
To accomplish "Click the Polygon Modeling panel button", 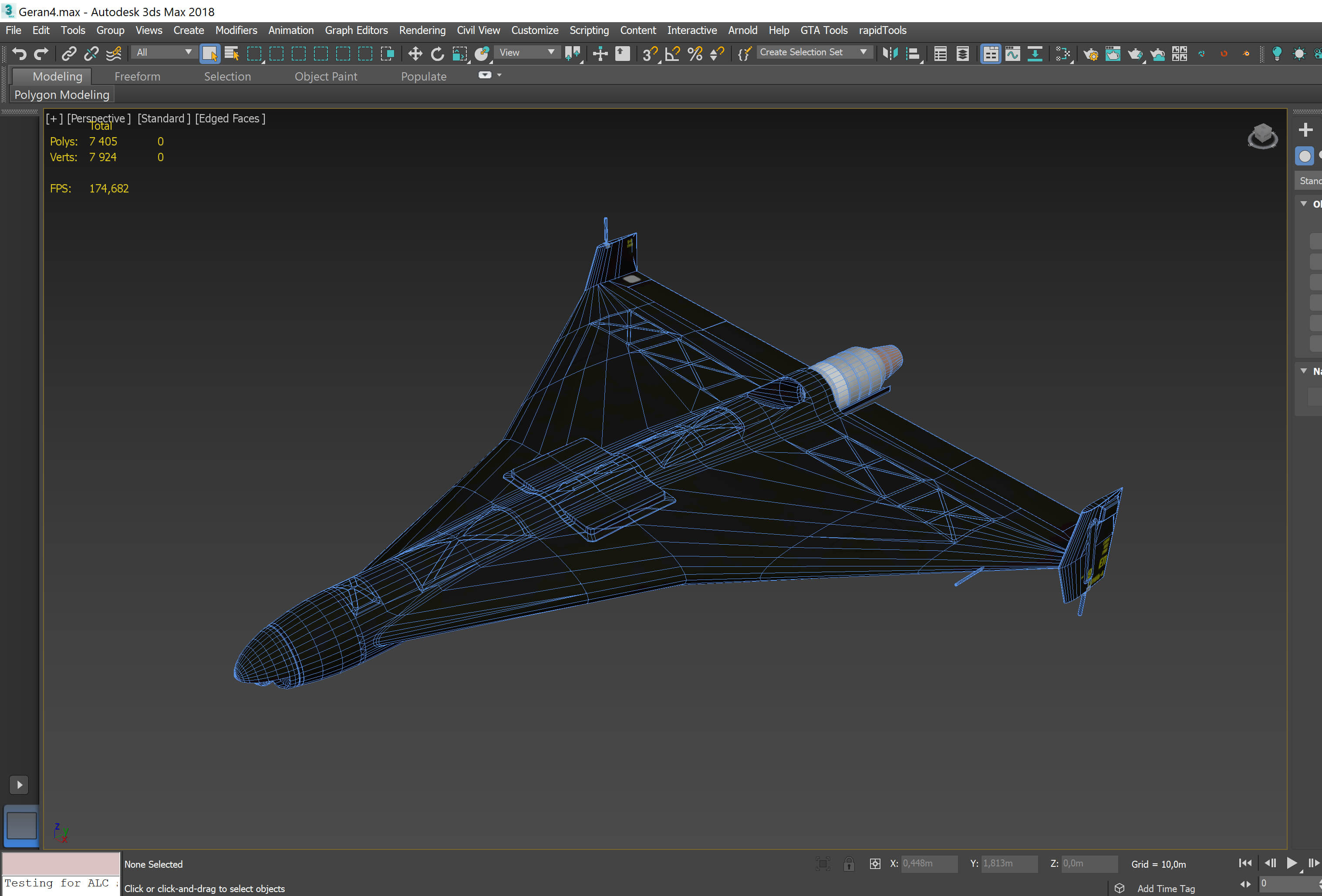I will pos(62,94).
